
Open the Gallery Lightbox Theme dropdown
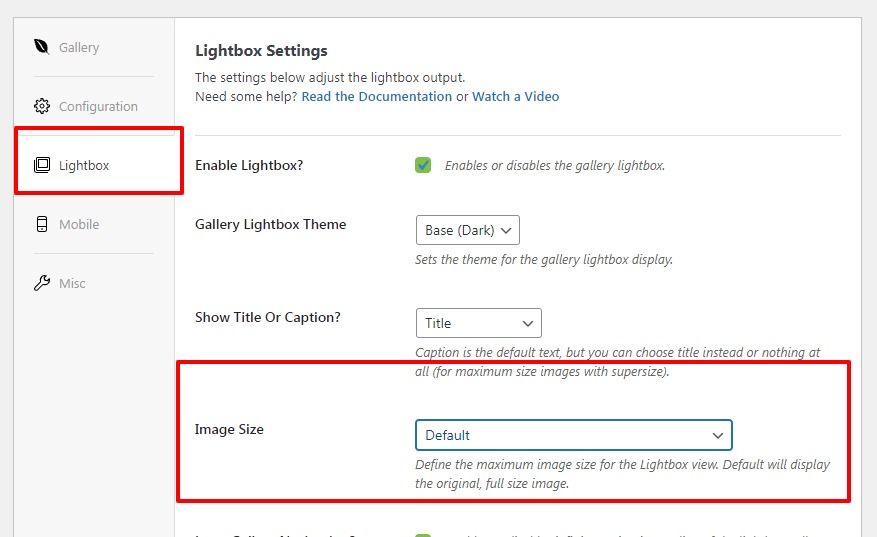pos(467,230)
